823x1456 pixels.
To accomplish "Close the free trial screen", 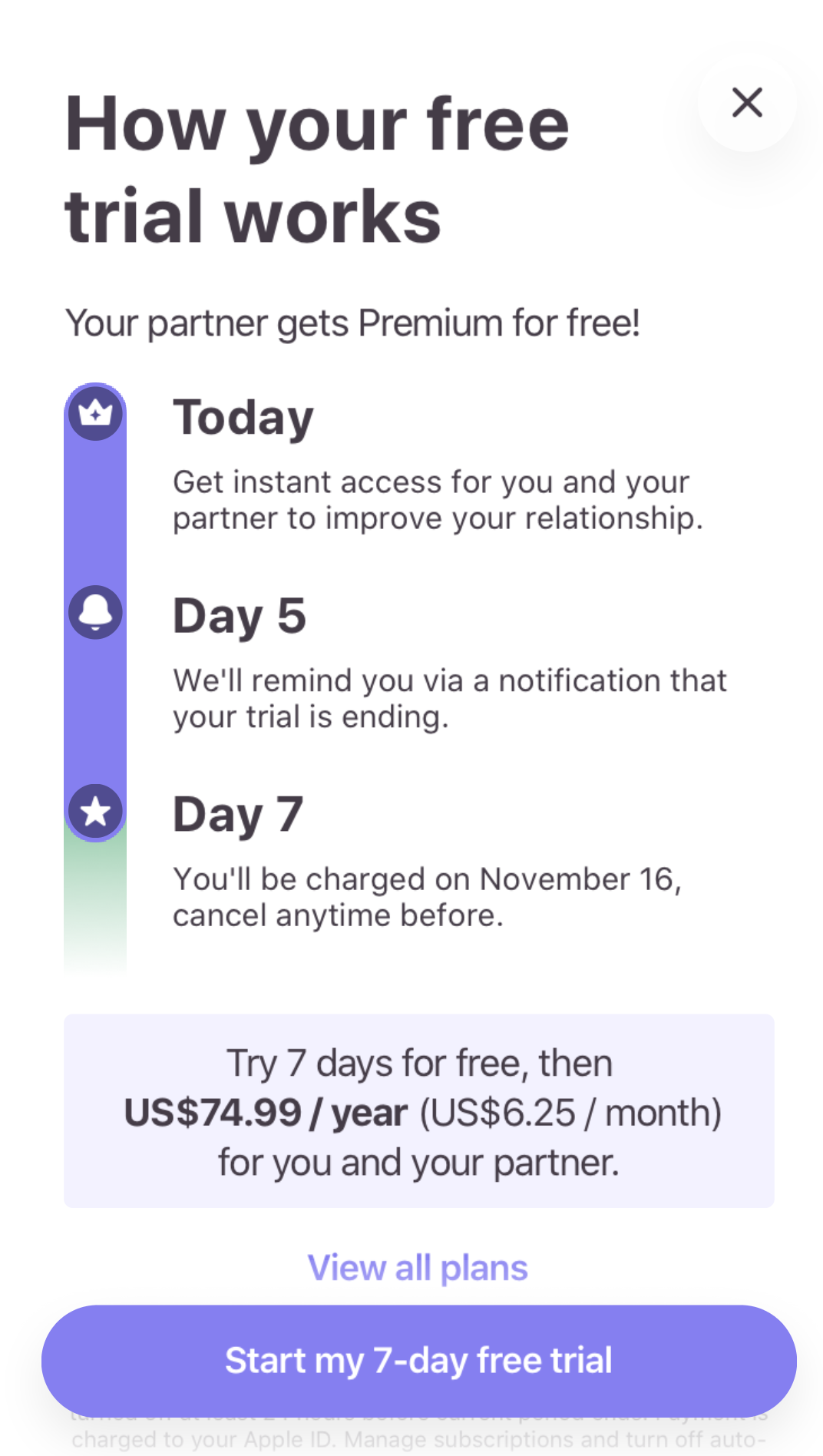I will (746, 102).
